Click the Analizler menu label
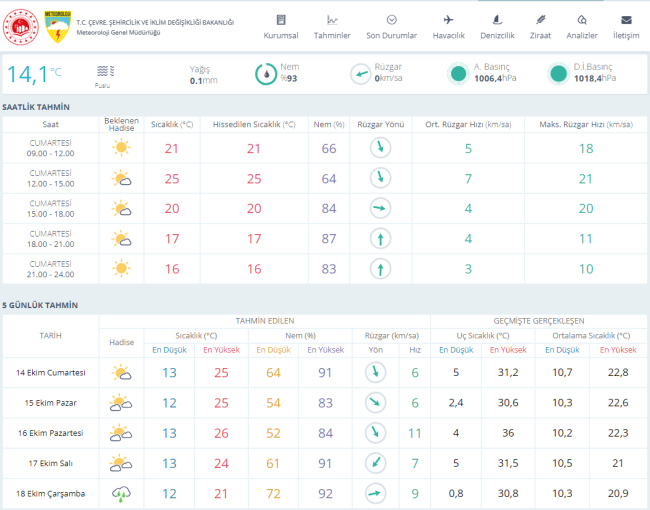Viewport: 650px width, 510px height. tap(582, 36)
